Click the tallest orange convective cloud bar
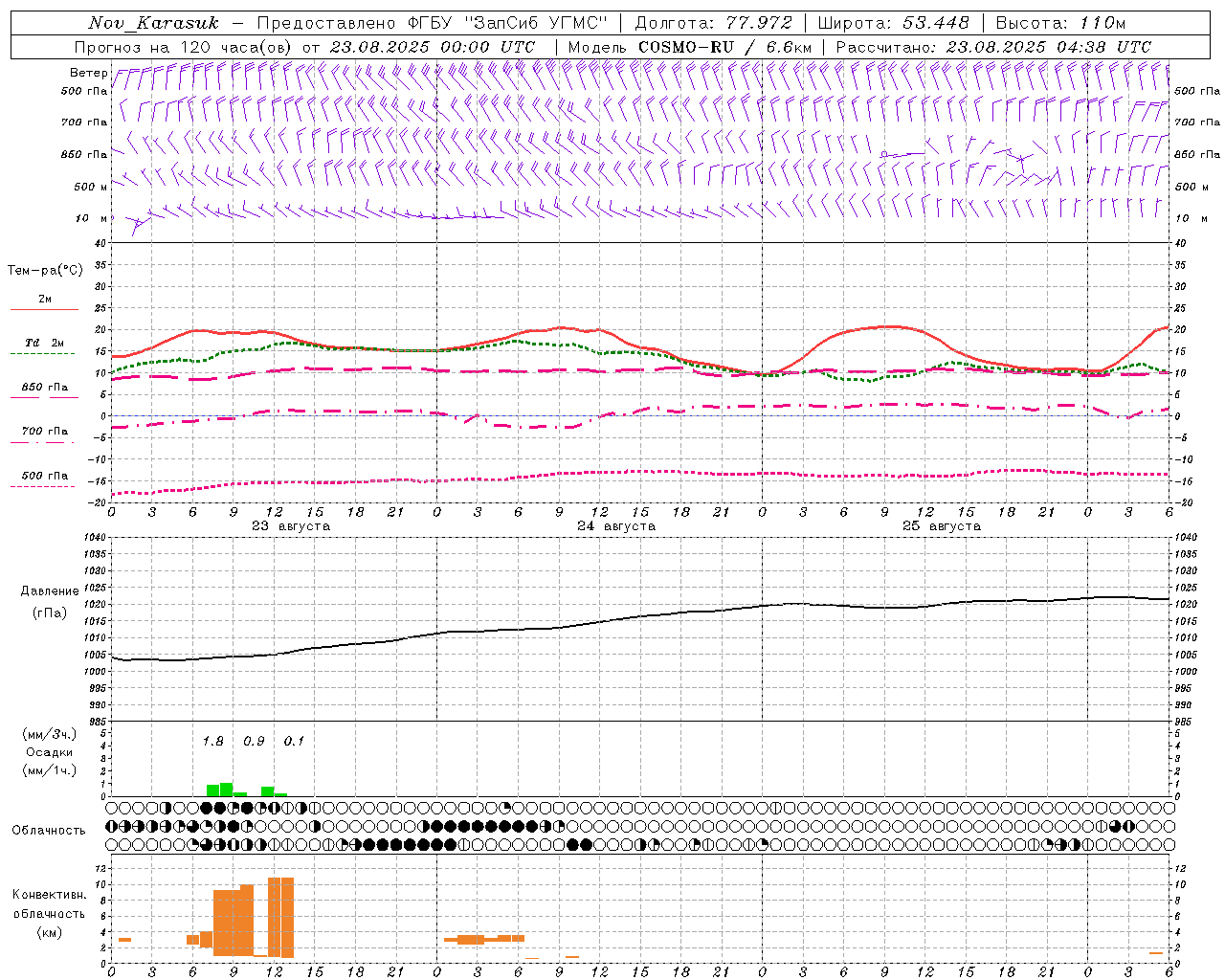This screenshot has width=1225, height=980. (280, 916)
